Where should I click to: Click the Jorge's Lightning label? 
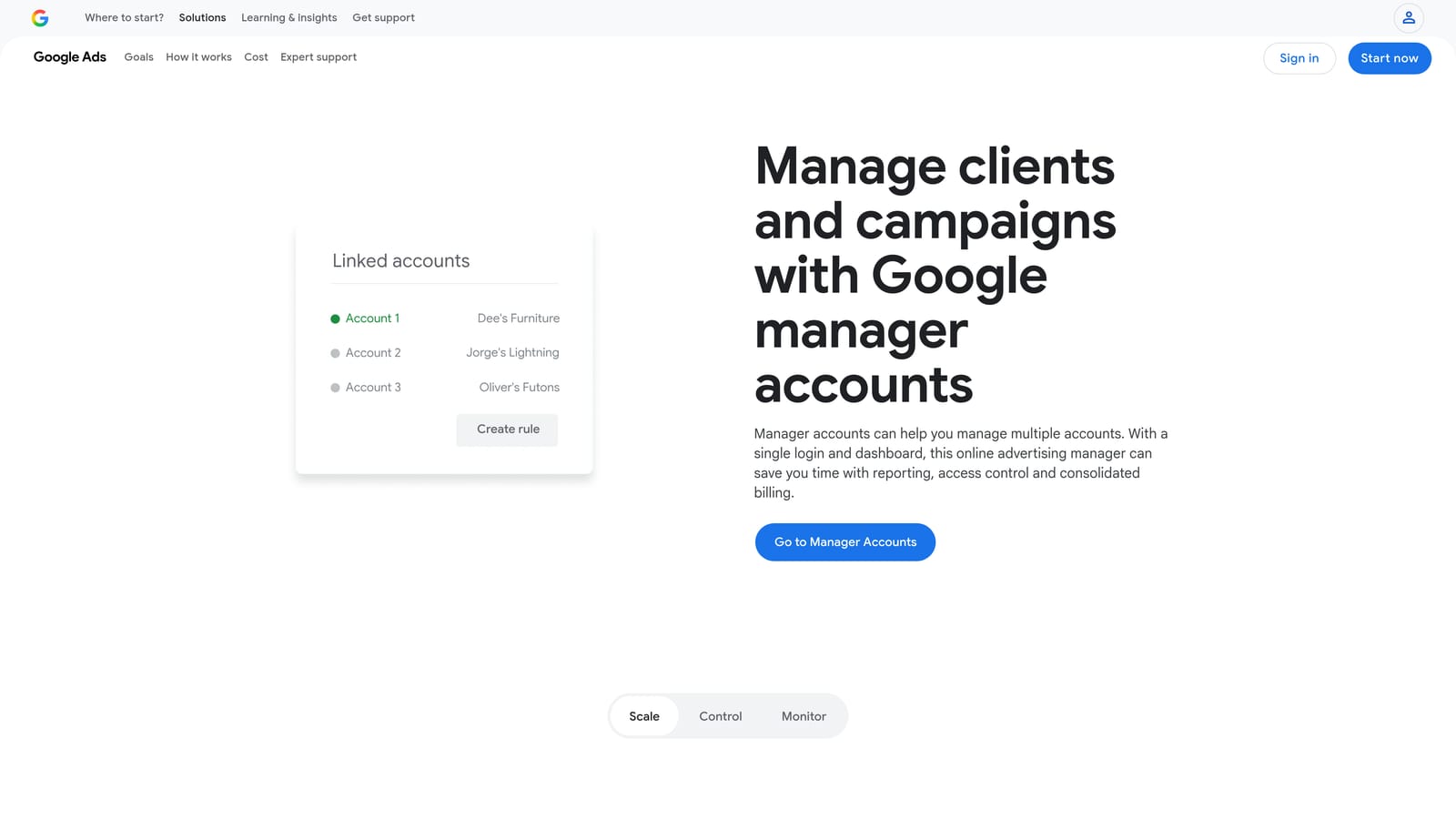(x=512, y=353)
